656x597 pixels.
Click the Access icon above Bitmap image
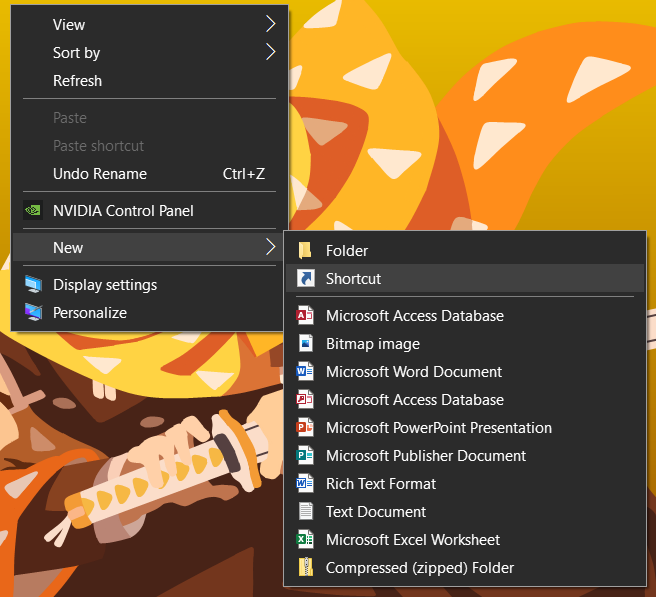[305, 315]
